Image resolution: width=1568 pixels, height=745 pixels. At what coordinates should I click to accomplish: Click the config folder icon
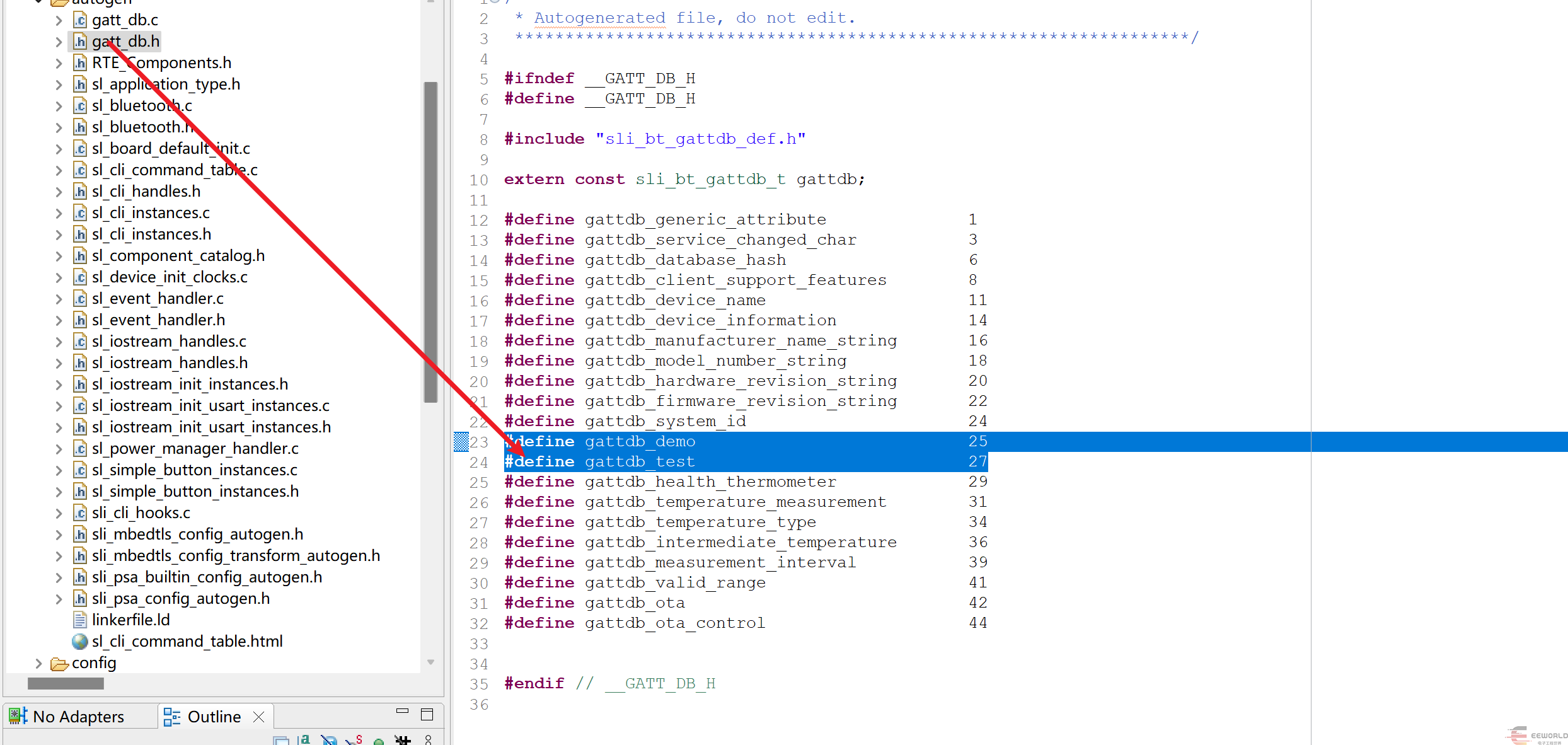click(59, 664)
